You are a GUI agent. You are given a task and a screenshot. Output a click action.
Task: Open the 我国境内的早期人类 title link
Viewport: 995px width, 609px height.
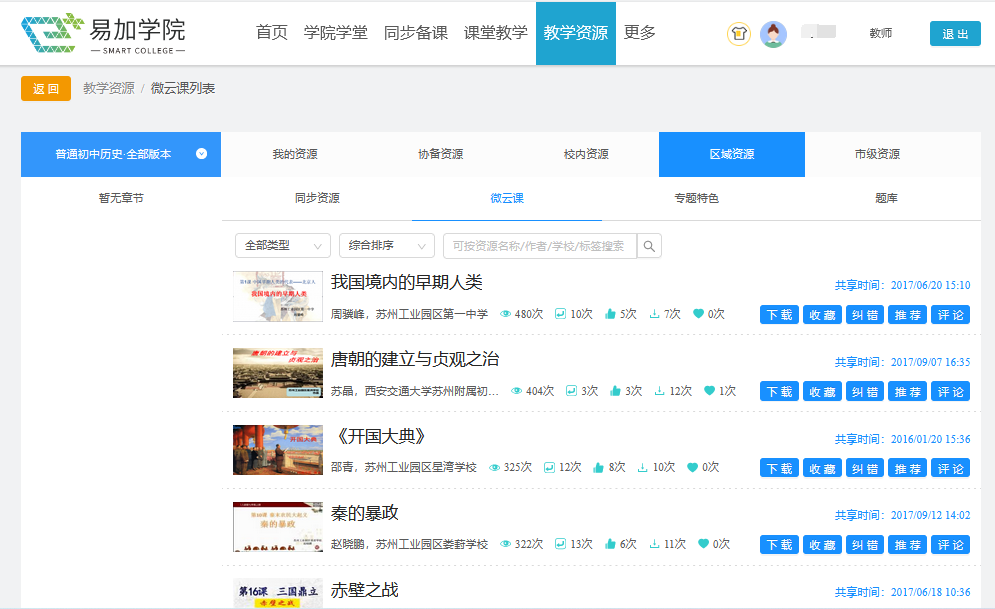pyautogui.click(x=407, y=282)
